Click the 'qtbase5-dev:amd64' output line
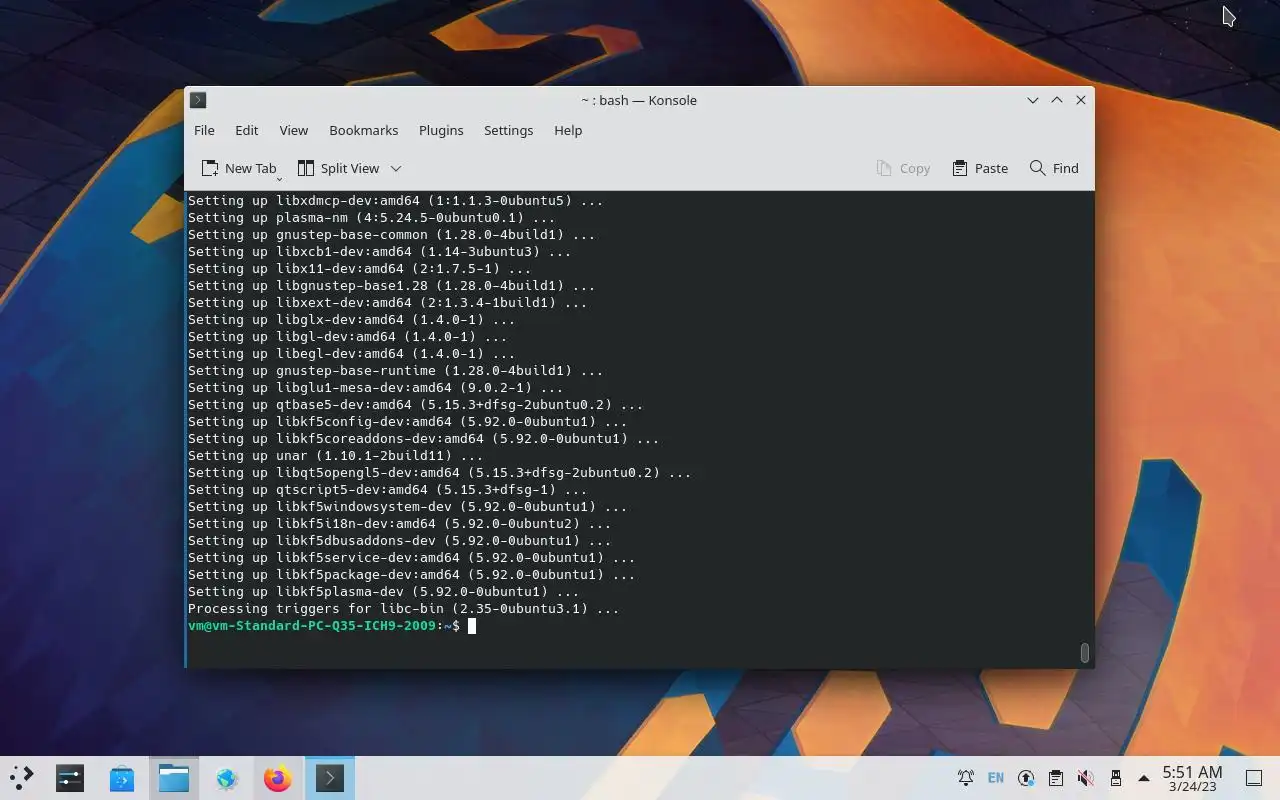Viewport: 1280px width, 800px height. [x=415, y=405]
